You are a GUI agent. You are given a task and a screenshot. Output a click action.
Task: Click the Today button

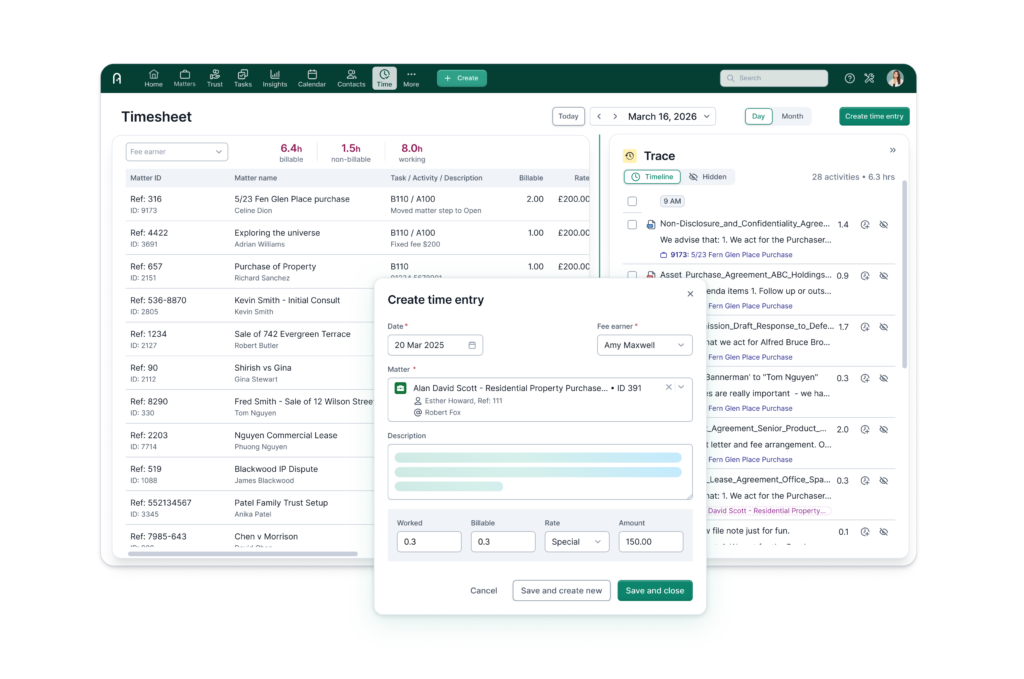coord(568,116)
